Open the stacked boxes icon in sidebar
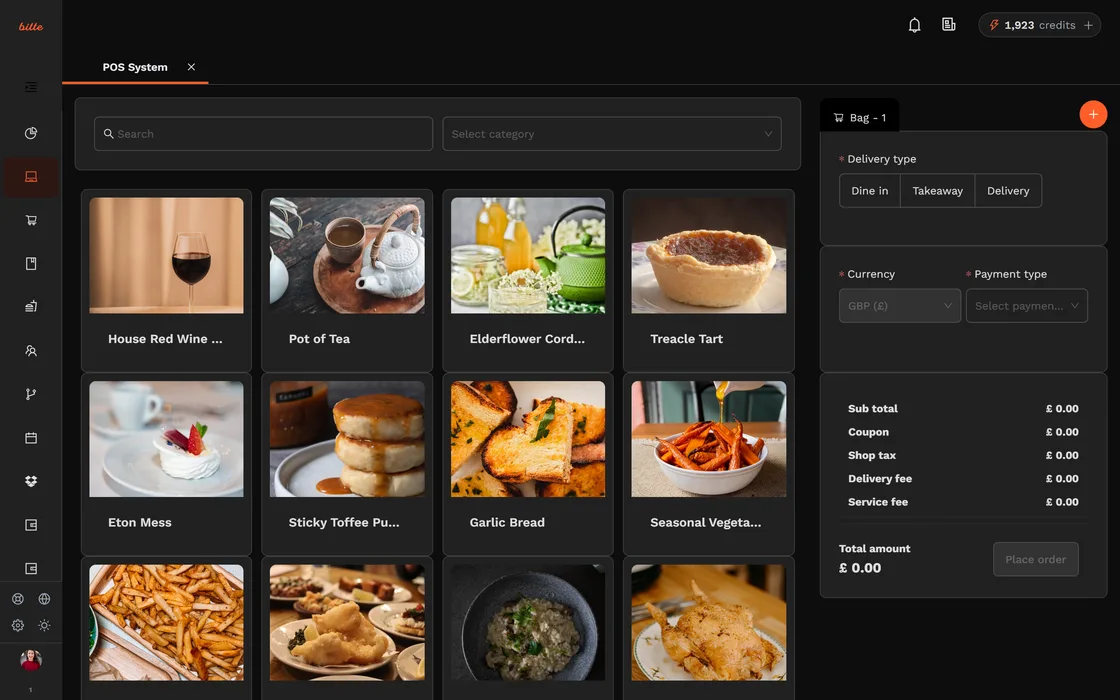Image resolution: width=1120 pixels, height=700 pixels. (31, 481)
